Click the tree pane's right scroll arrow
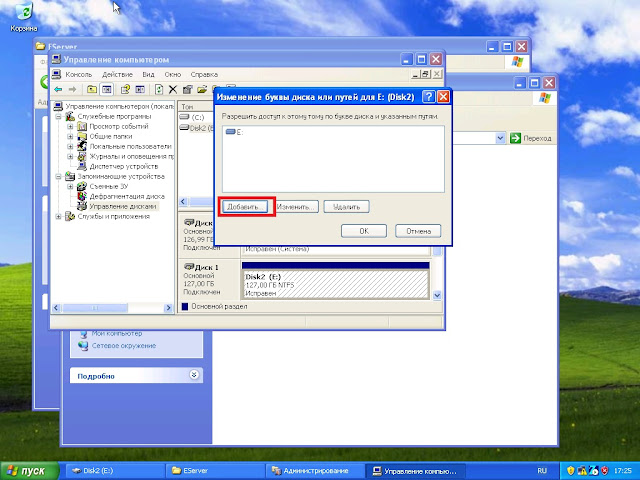 coord(169,308)
